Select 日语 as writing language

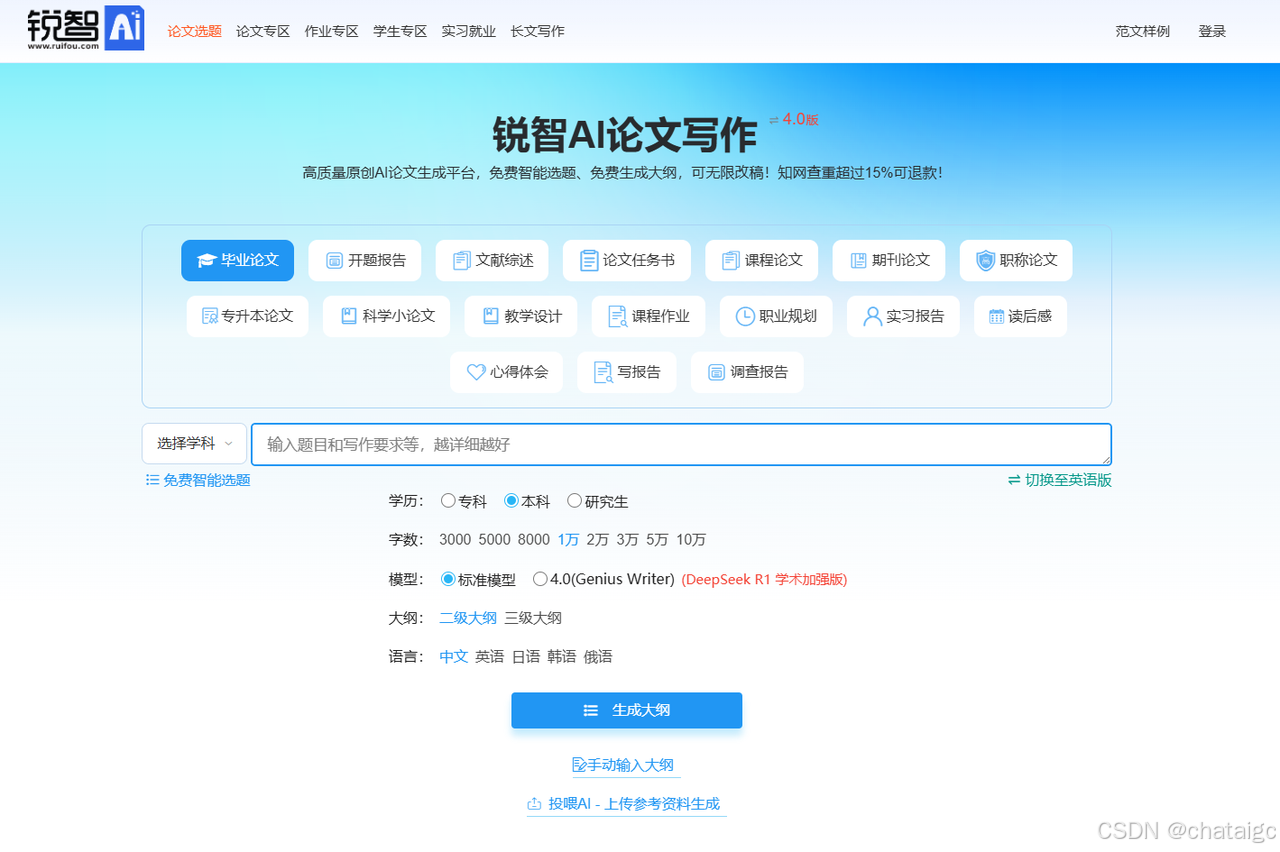click(x=526, y=657)
